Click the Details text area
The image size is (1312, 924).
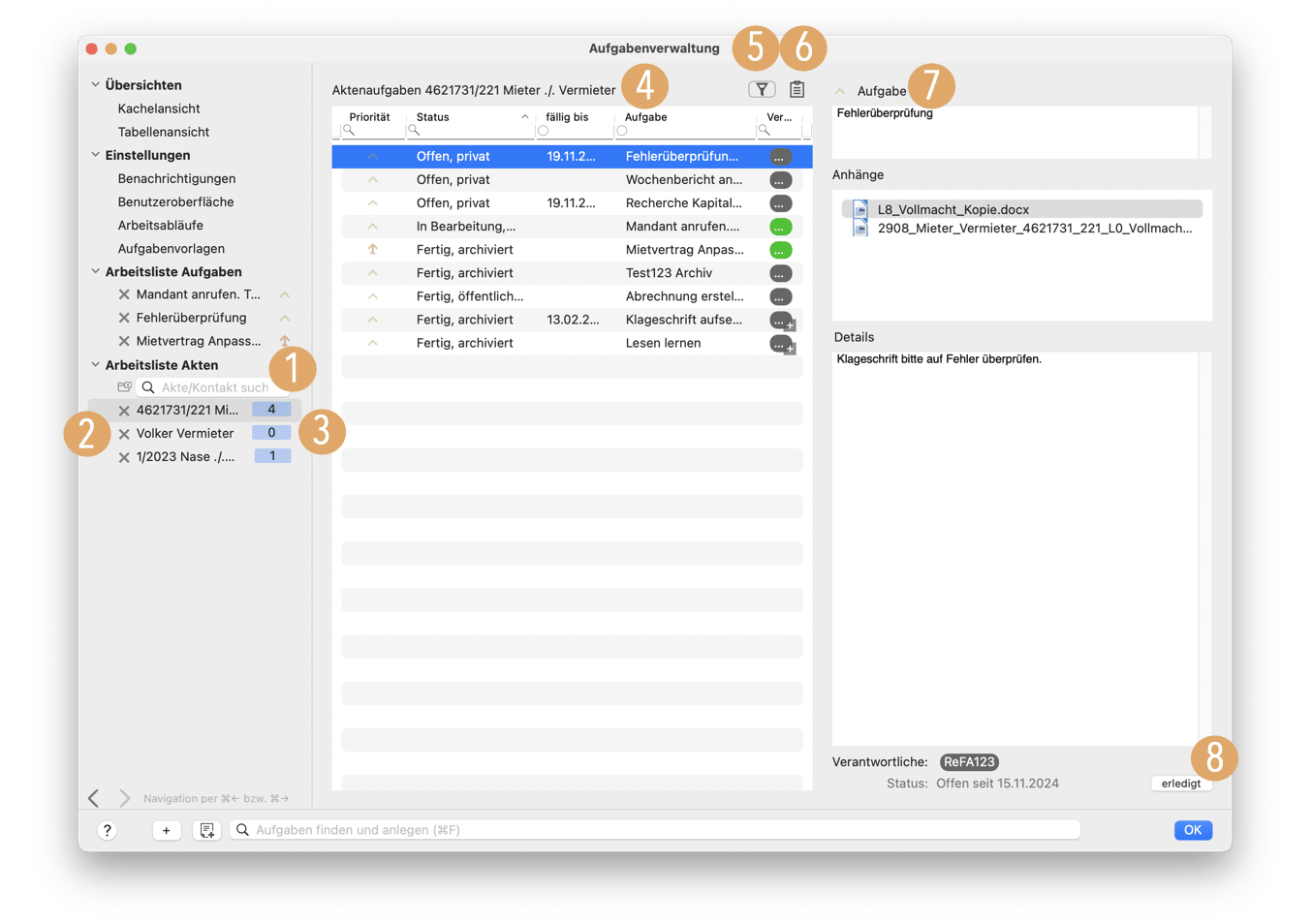tap(1015, 547)
